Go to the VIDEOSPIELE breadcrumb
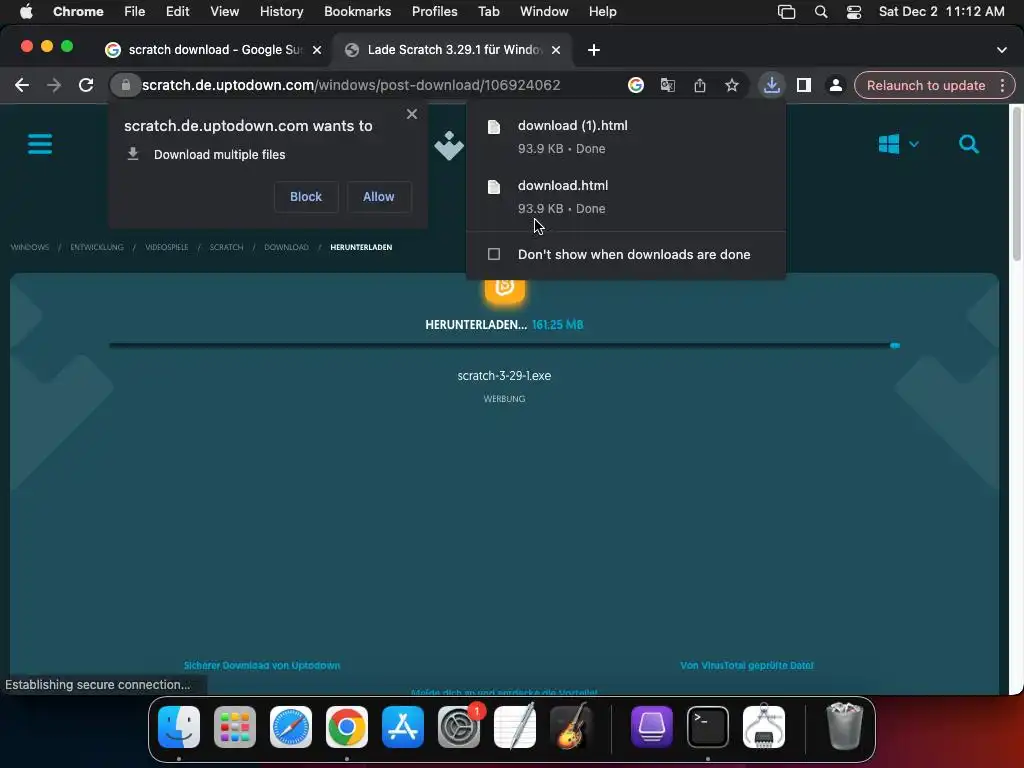This screenshot has height=768, width=1024. pyautogui.click(x=167, y=248)
